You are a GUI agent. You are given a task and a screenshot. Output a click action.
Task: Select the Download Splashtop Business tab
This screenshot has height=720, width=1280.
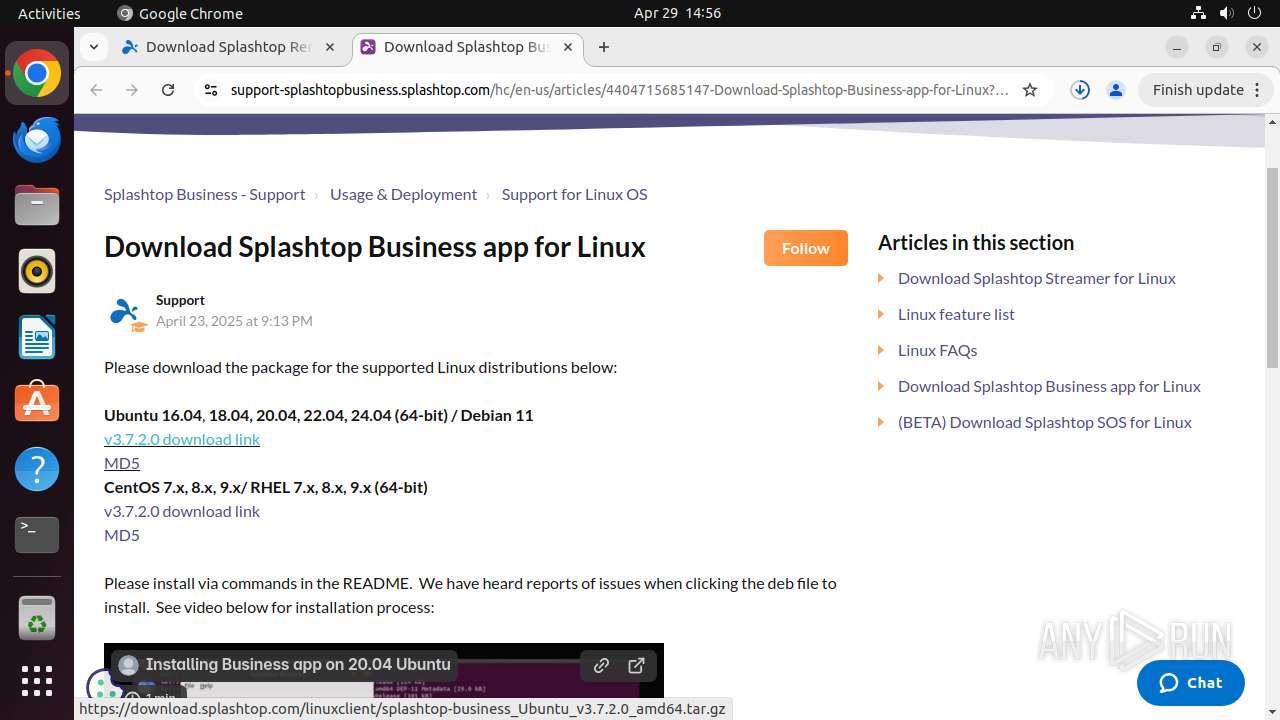tap(466, 47)
